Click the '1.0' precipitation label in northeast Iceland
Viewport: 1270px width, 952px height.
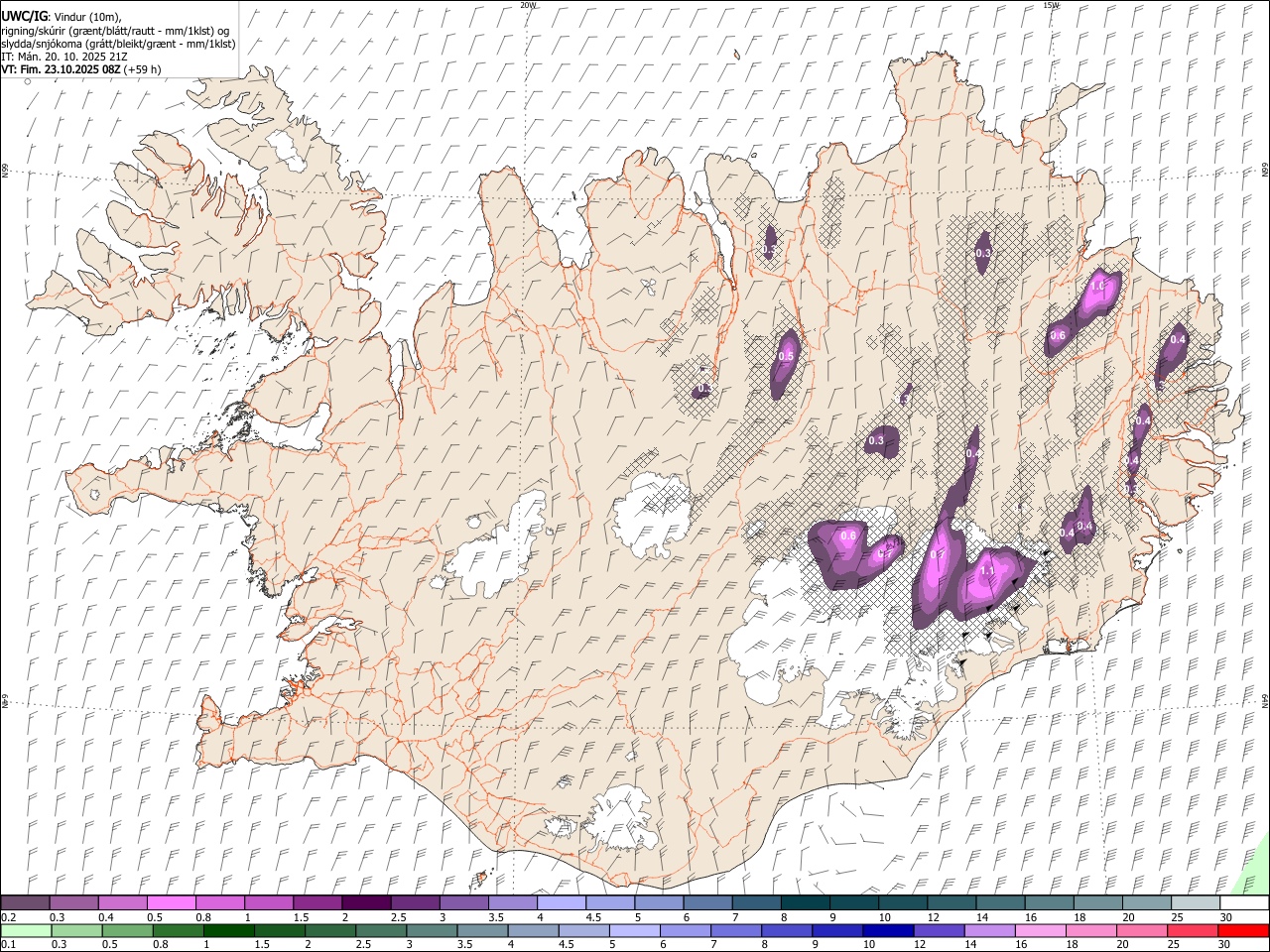click(x=1097, y=286)
